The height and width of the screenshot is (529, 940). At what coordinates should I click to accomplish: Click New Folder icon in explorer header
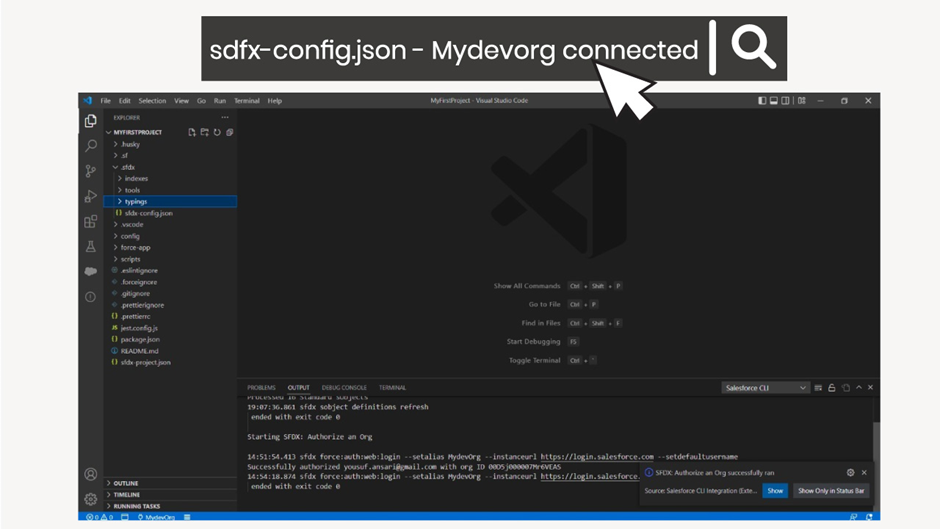(x=204, y=132)
